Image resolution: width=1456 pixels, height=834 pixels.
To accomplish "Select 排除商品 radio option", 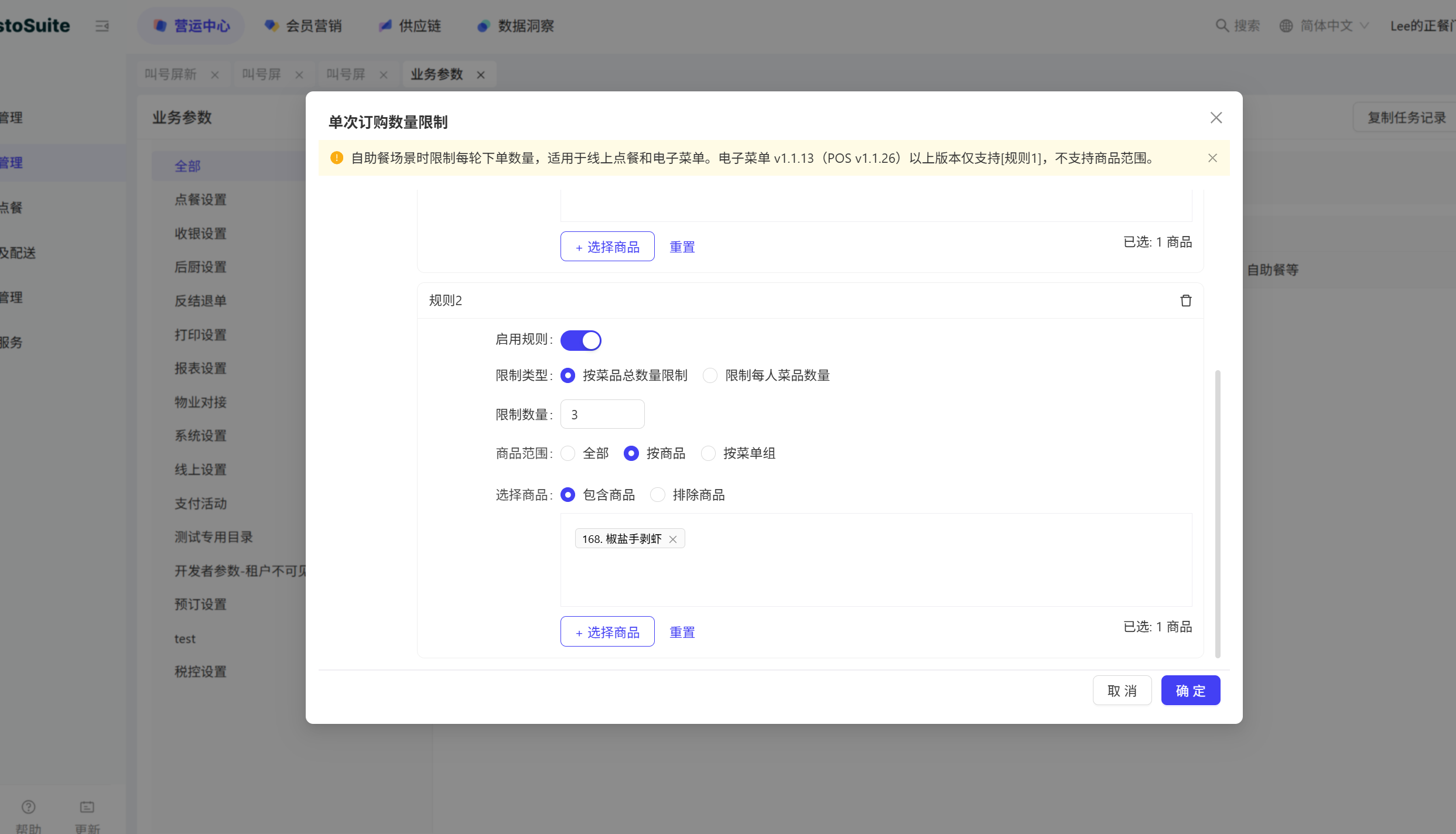I will click(x=658, y=495).
